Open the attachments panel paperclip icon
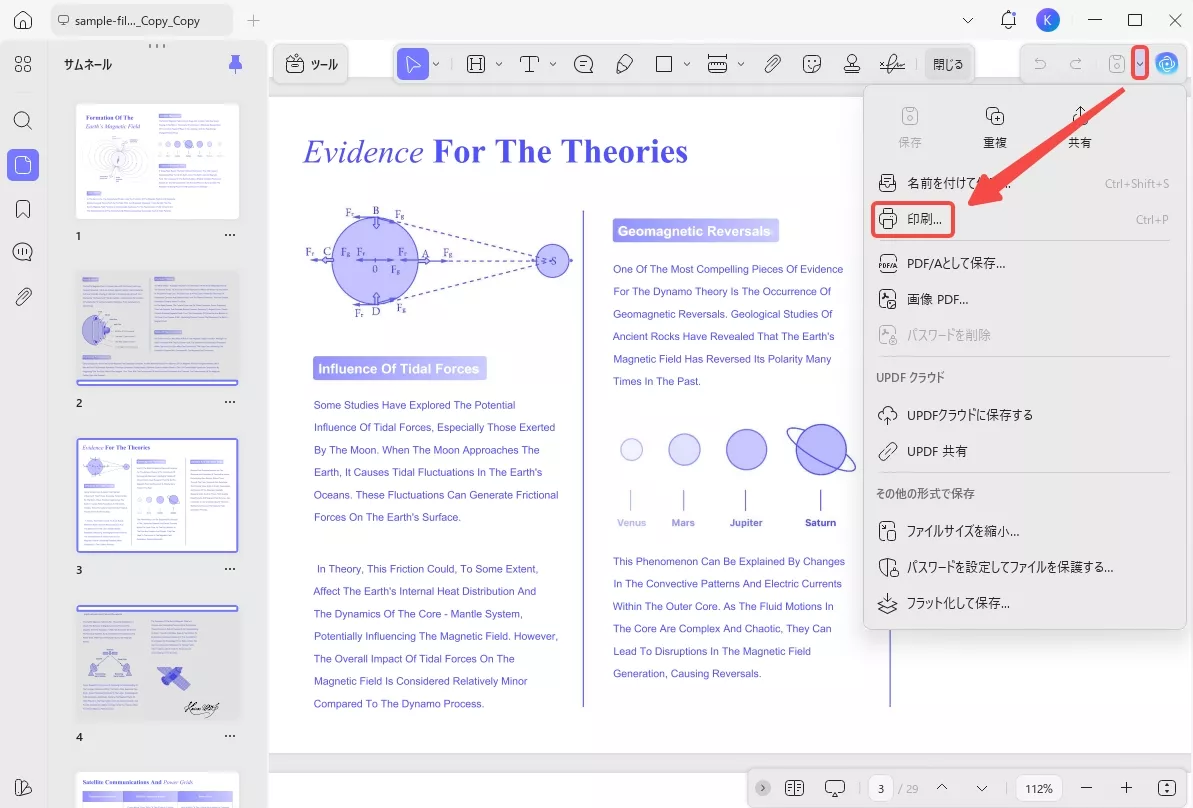The image size is (1193, 808). [x=23, y=296]
